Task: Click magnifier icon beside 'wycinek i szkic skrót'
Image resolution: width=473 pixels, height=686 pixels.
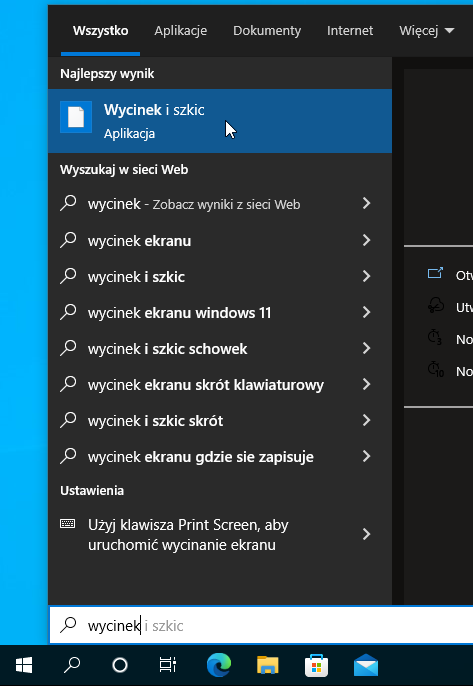Action: (x=68, y=420)
